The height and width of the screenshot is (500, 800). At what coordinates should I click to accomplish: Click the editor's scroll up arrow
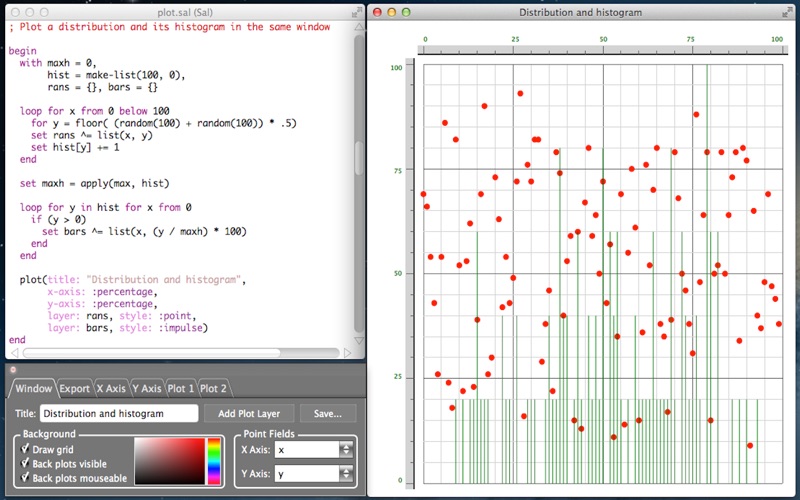click(359, 27)
